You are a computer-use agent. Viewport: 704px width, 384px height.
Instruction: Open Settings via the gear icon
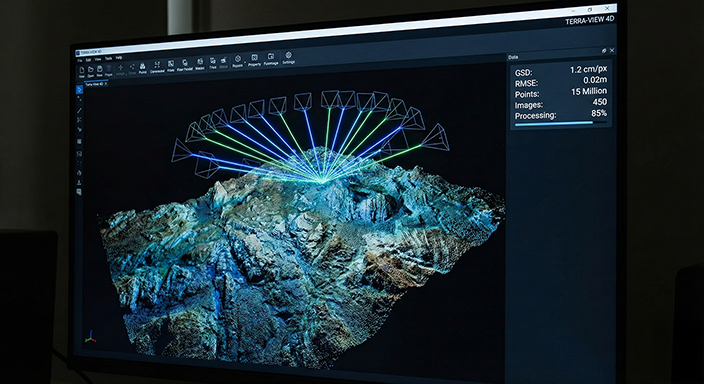click(x=288, y=55)
